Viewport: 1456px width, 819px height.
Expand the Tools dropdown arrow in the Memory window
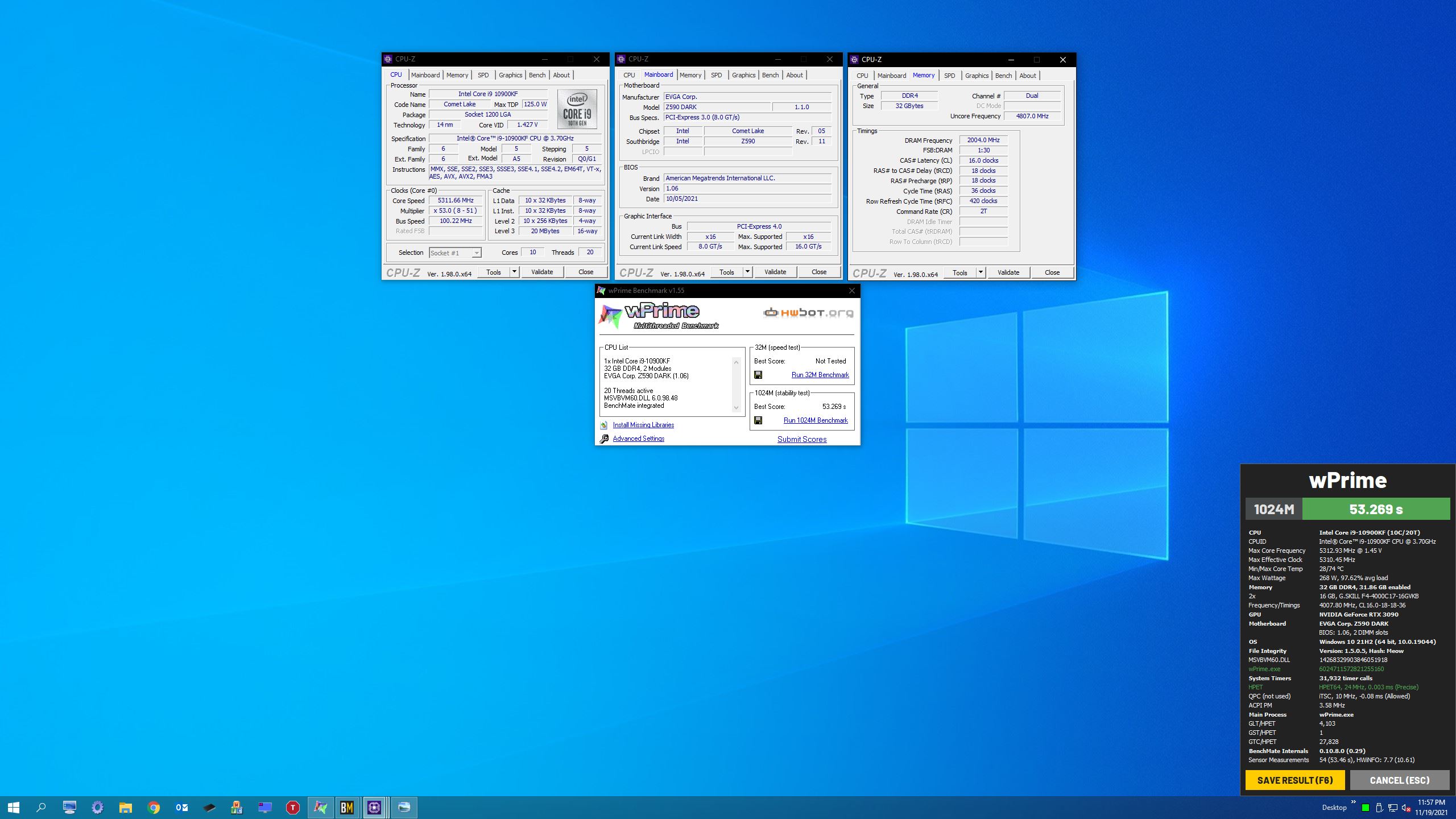point(981,272)
